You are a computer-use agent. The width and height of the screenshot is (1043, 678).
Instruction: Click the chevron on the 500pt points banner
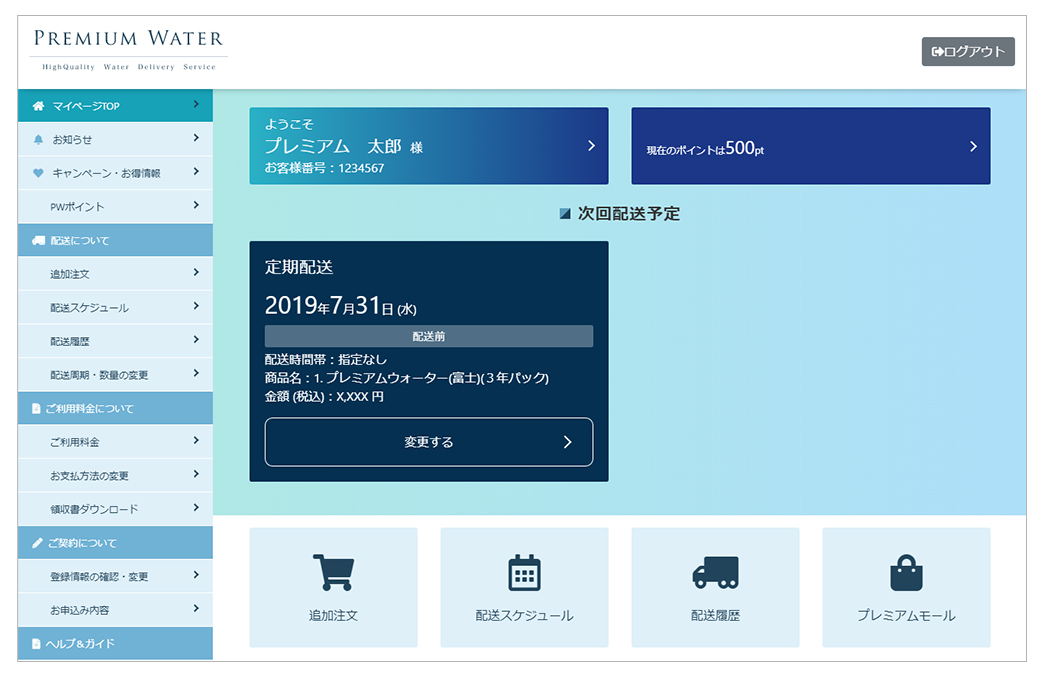click(x=973, y=147)
